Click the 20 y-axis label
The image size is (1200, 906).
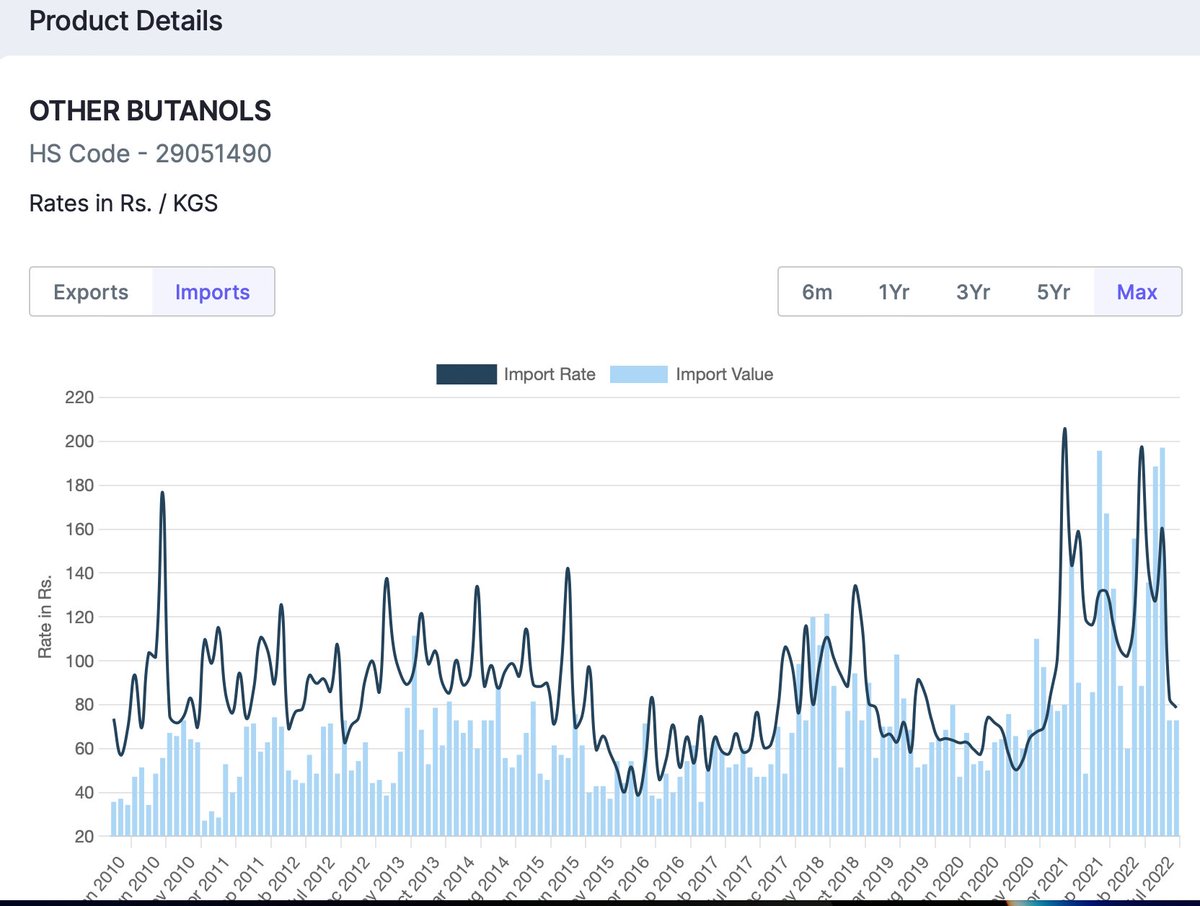coord(84,837)
